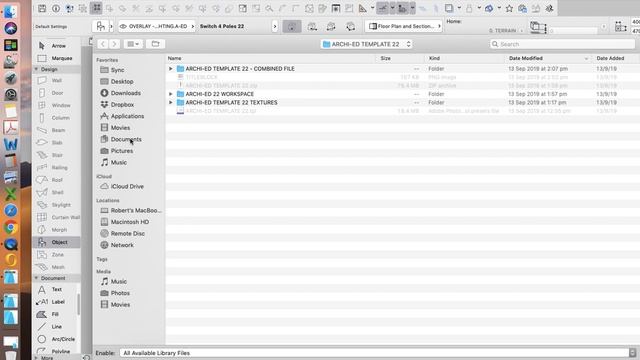Click the new folder path button
This screenshot has height=360, width=640.
coord(156,44)
